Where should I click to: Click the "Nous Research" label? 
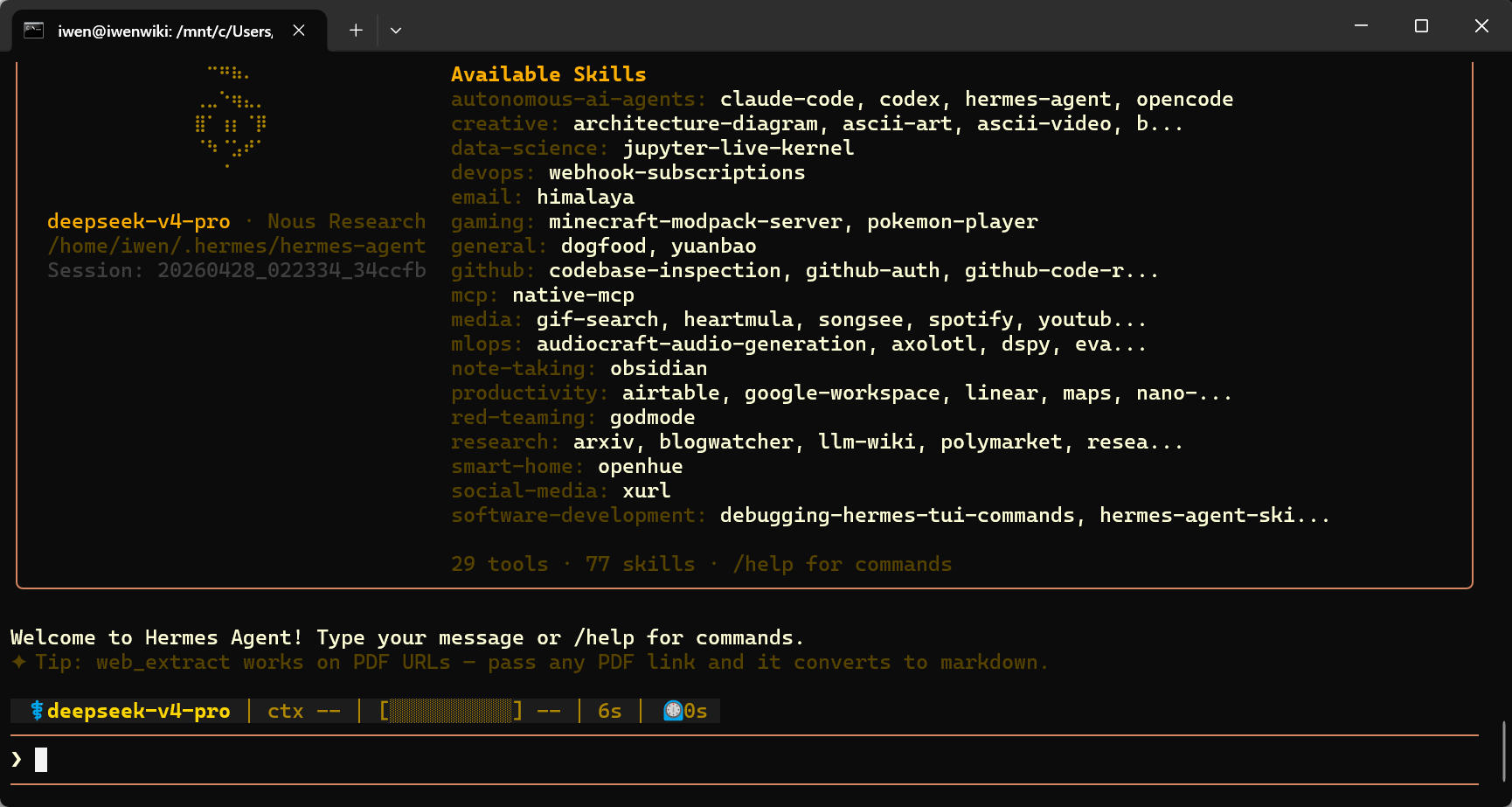[x=347, y=221]
